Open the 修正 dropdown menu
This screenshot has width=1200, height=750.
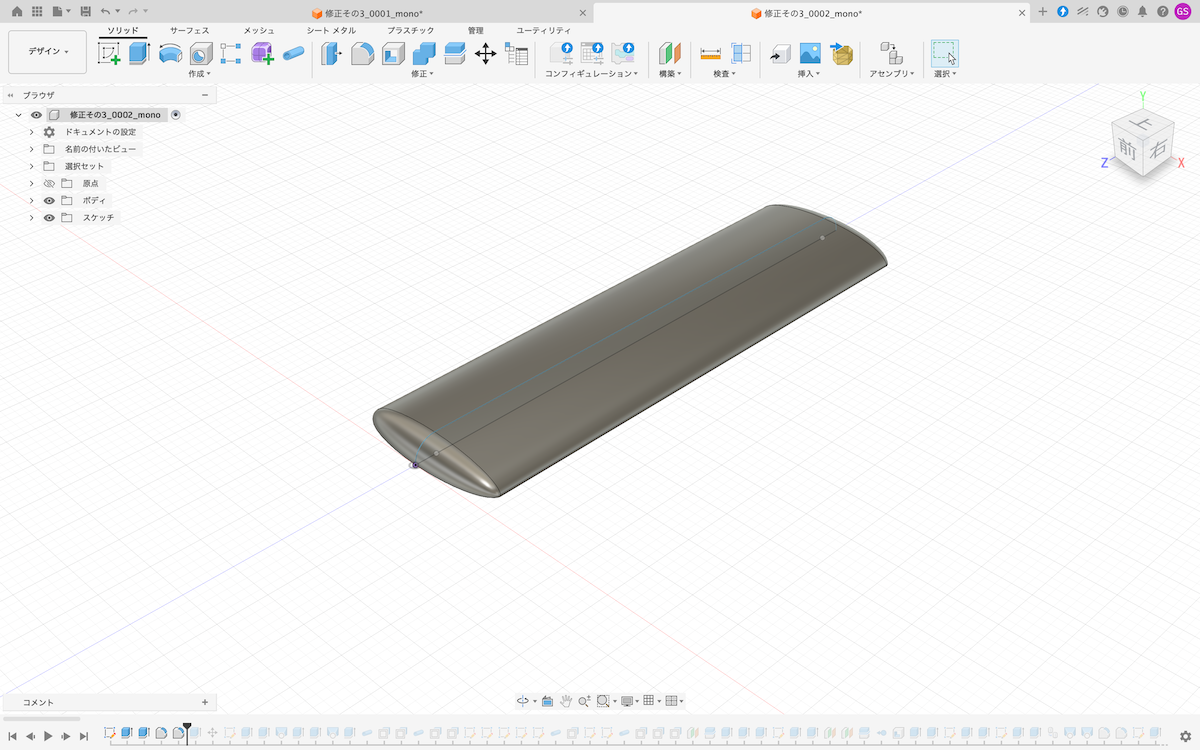click(423, 74)
